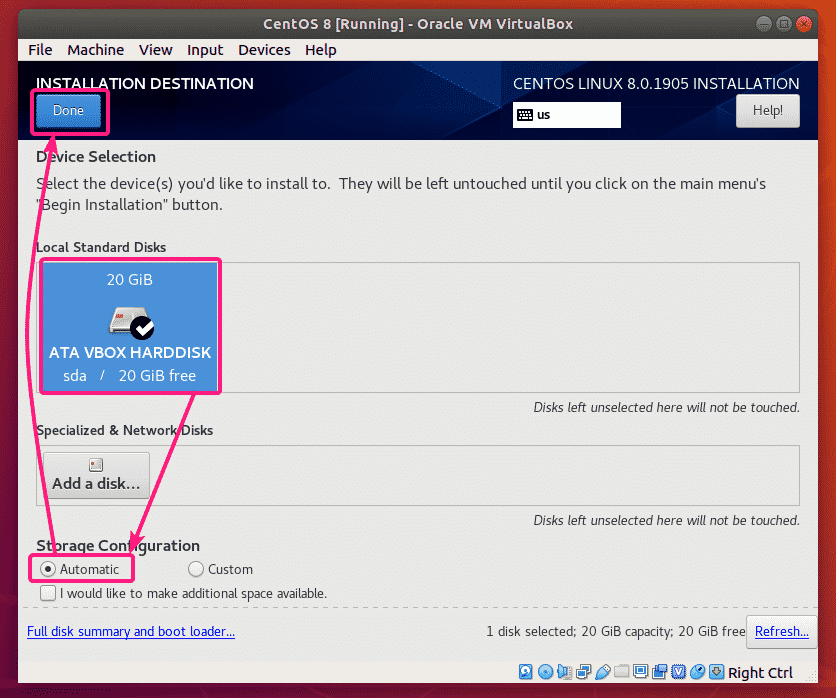836x698 pixels.
Task: Click the Storage Configuration heading
Action: coord(118,545)
